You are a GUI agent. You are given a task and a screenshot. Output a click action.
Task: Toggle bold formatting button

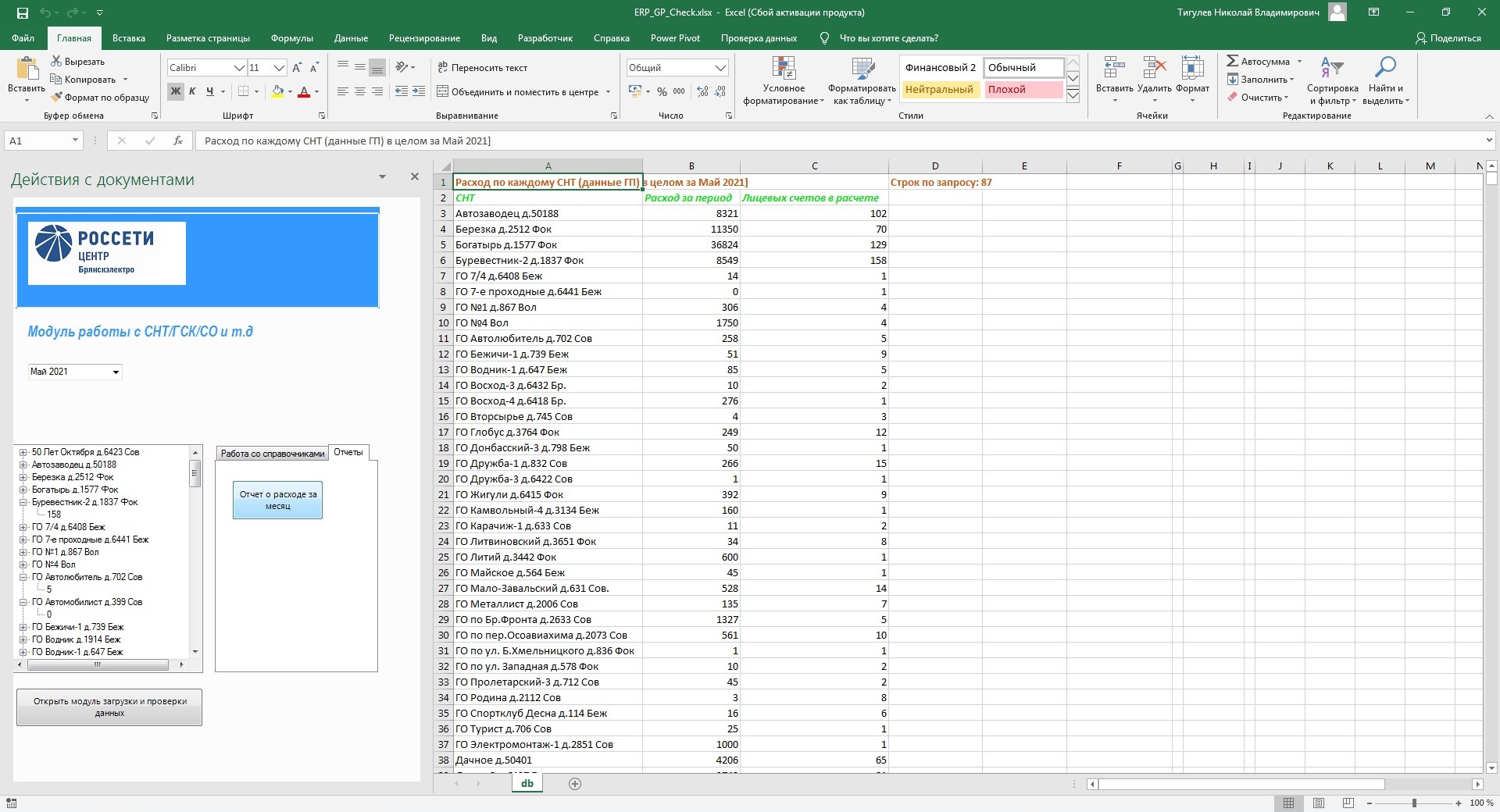click(175, 91)
